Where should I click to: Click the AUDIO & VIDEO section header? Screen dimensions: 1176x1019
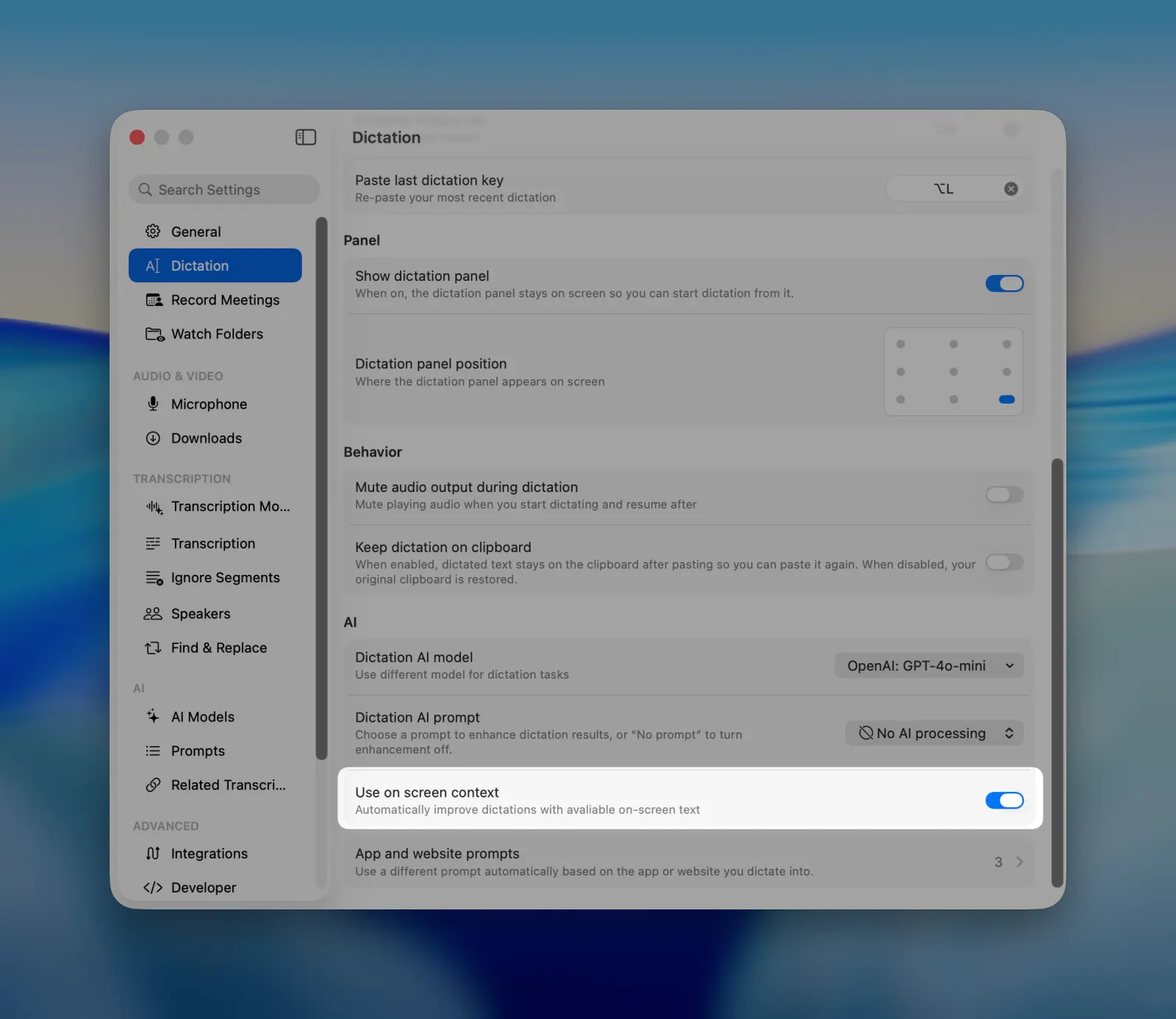pos(178,376)
